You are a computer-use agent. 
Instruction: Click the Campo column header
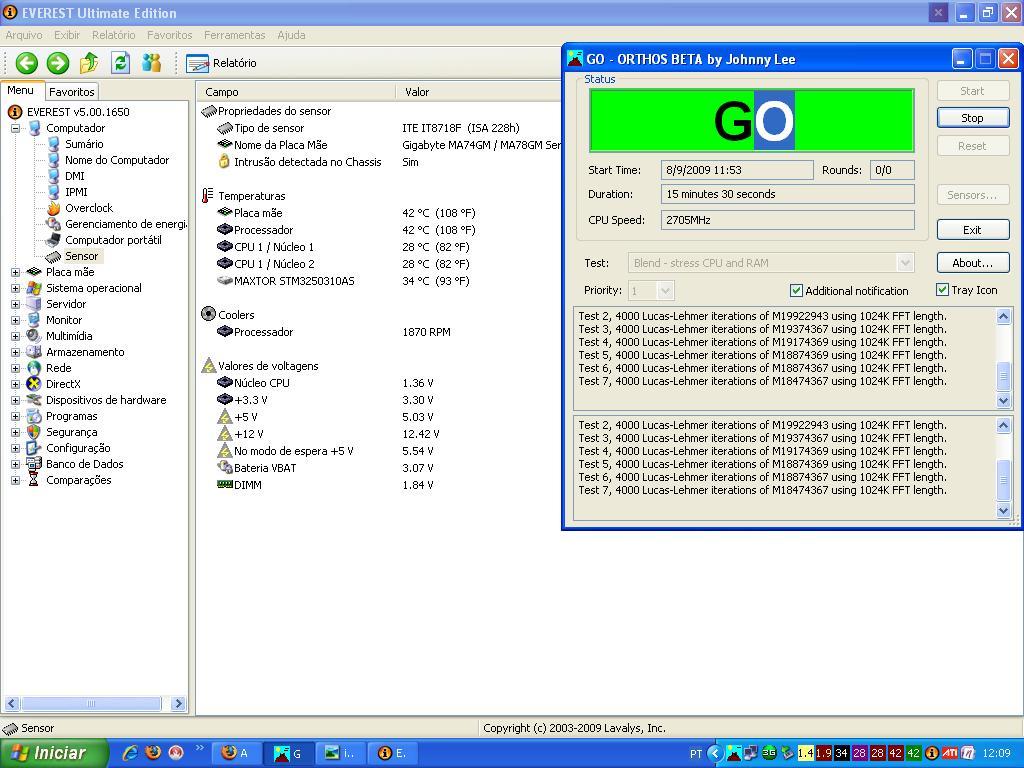[296, 92]
